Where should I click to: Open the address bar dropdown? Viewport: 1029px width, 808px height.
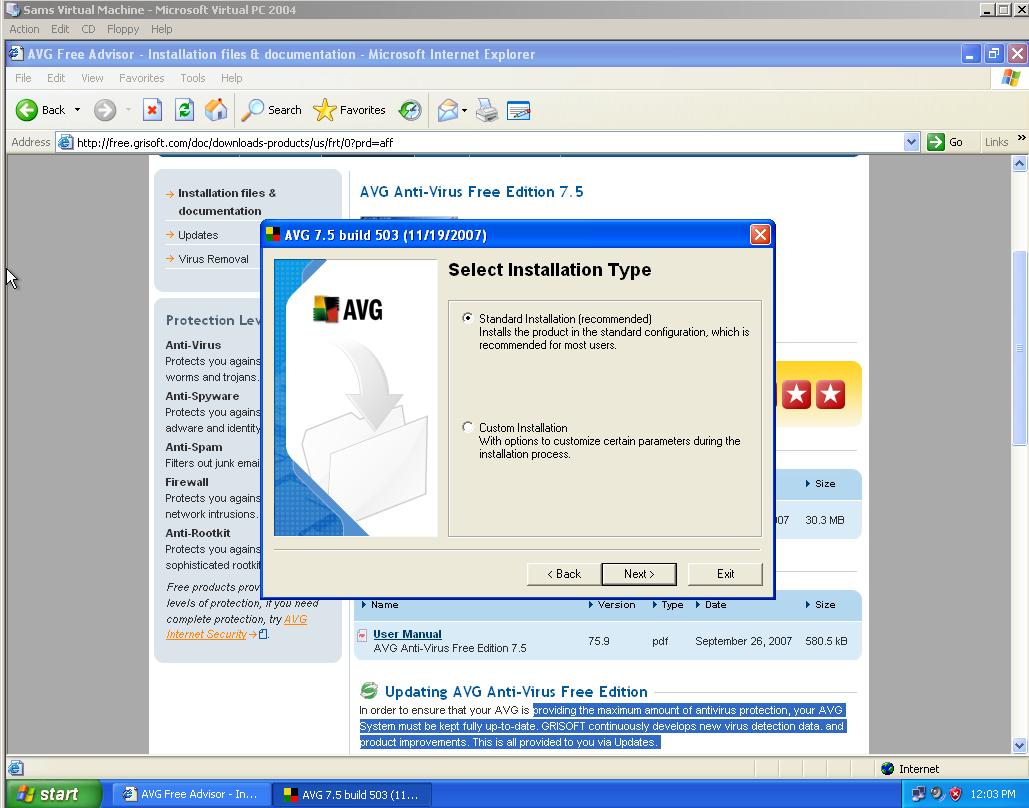pos(911,142)
